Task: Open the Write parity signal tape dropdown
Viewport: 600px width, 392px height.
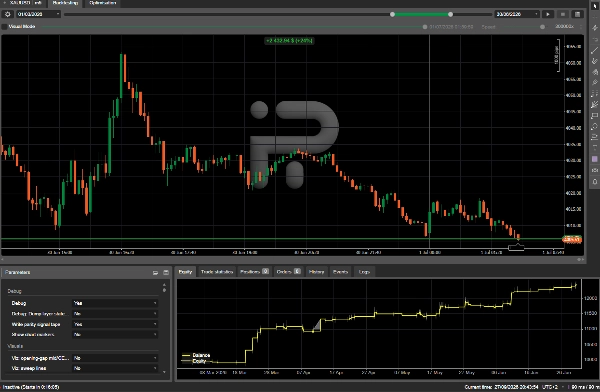Action: [x=115, y=324]
